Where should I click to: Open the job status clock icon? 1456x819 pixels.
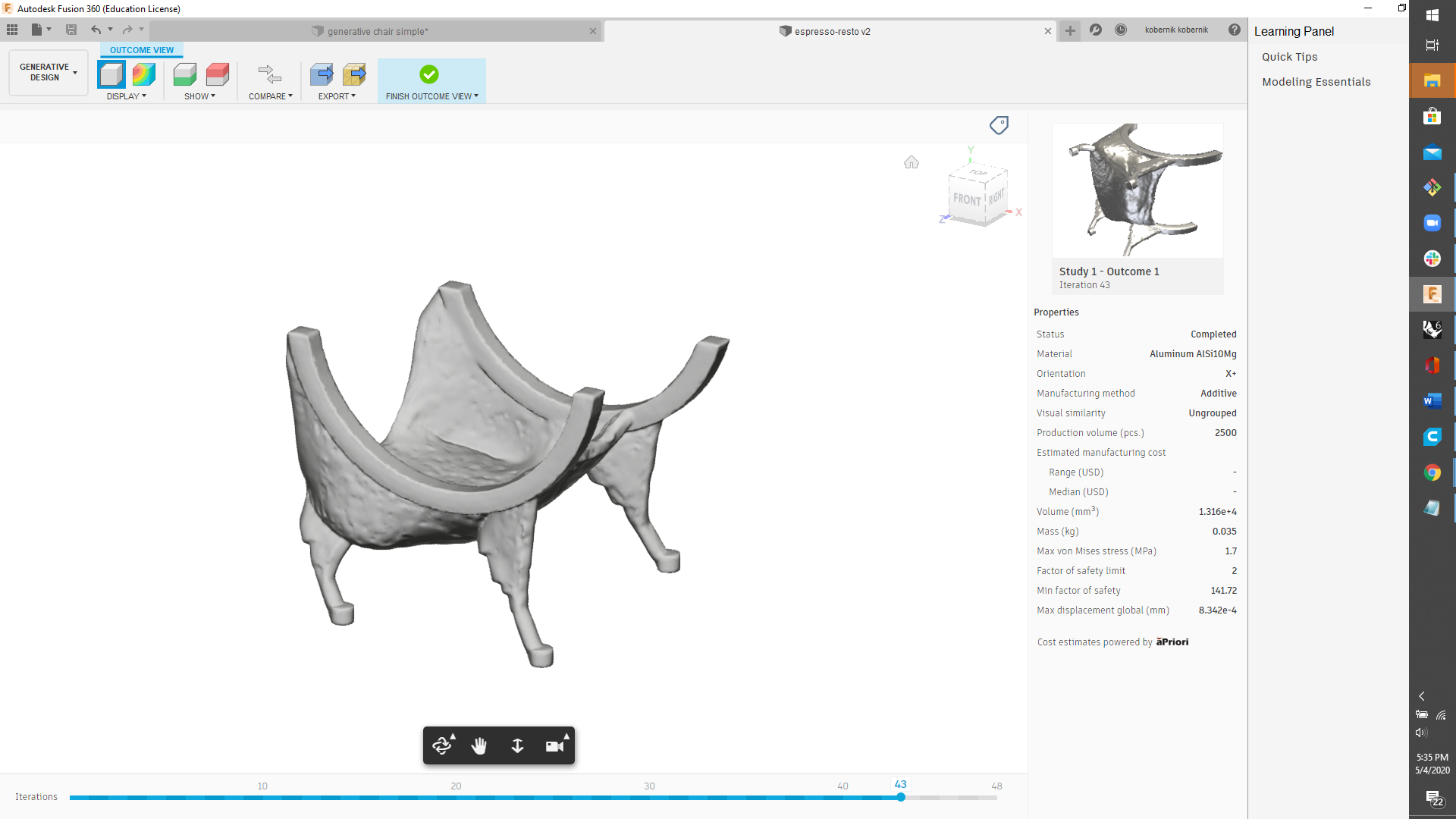click(1121, 30)
